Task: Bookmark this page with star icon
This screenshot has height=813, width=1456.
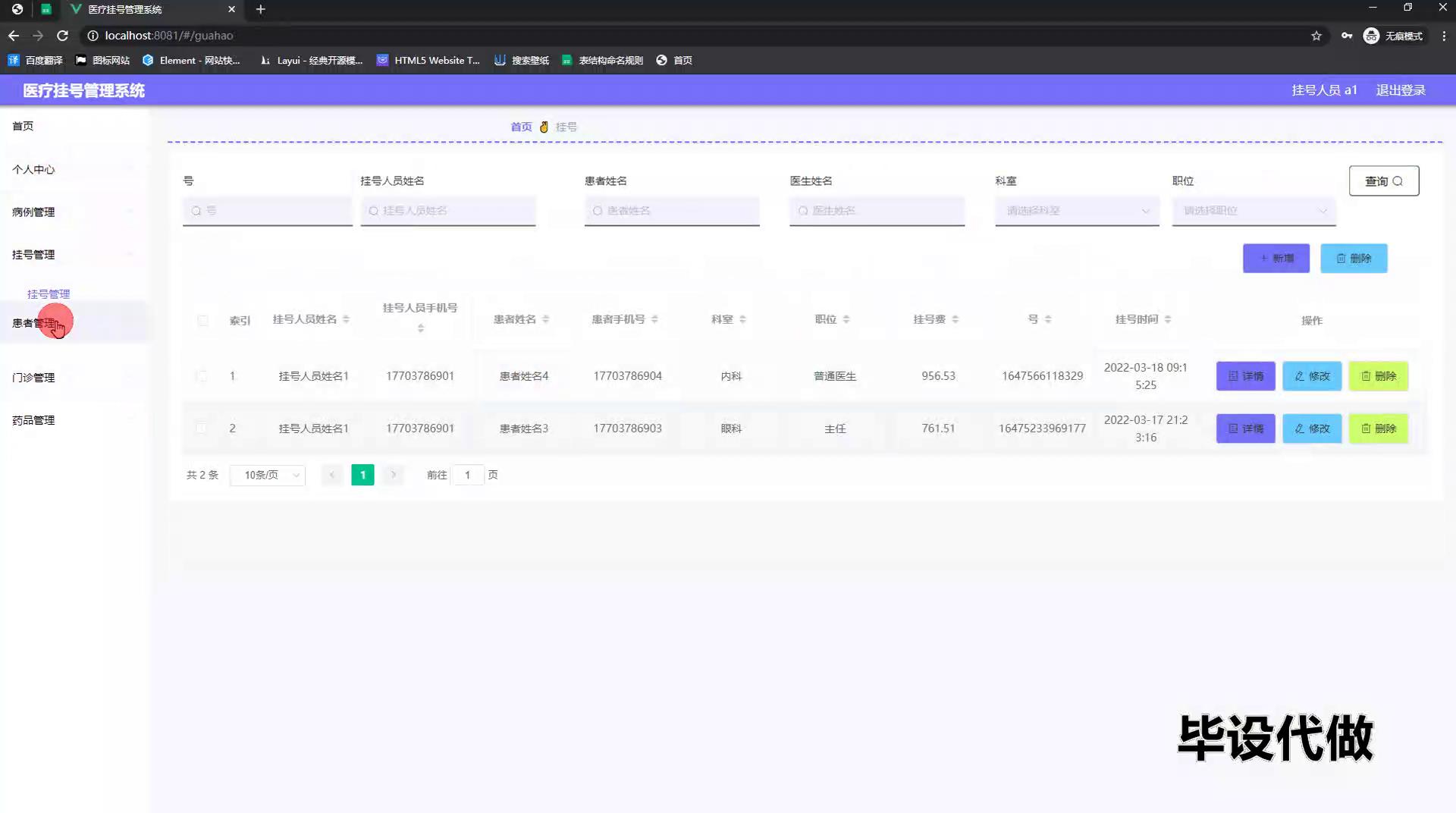Action: pos(1316,36)
